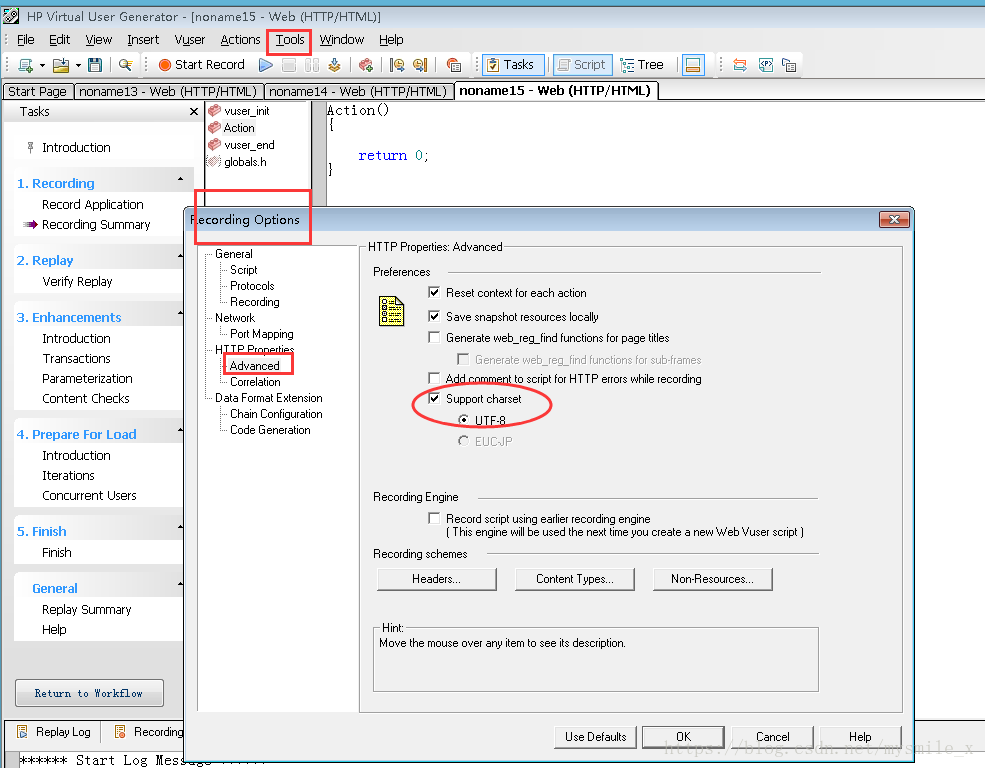Select vuser_init in the script tree
This screenshot has height=768, width=985.
click(x=246, y=111)
